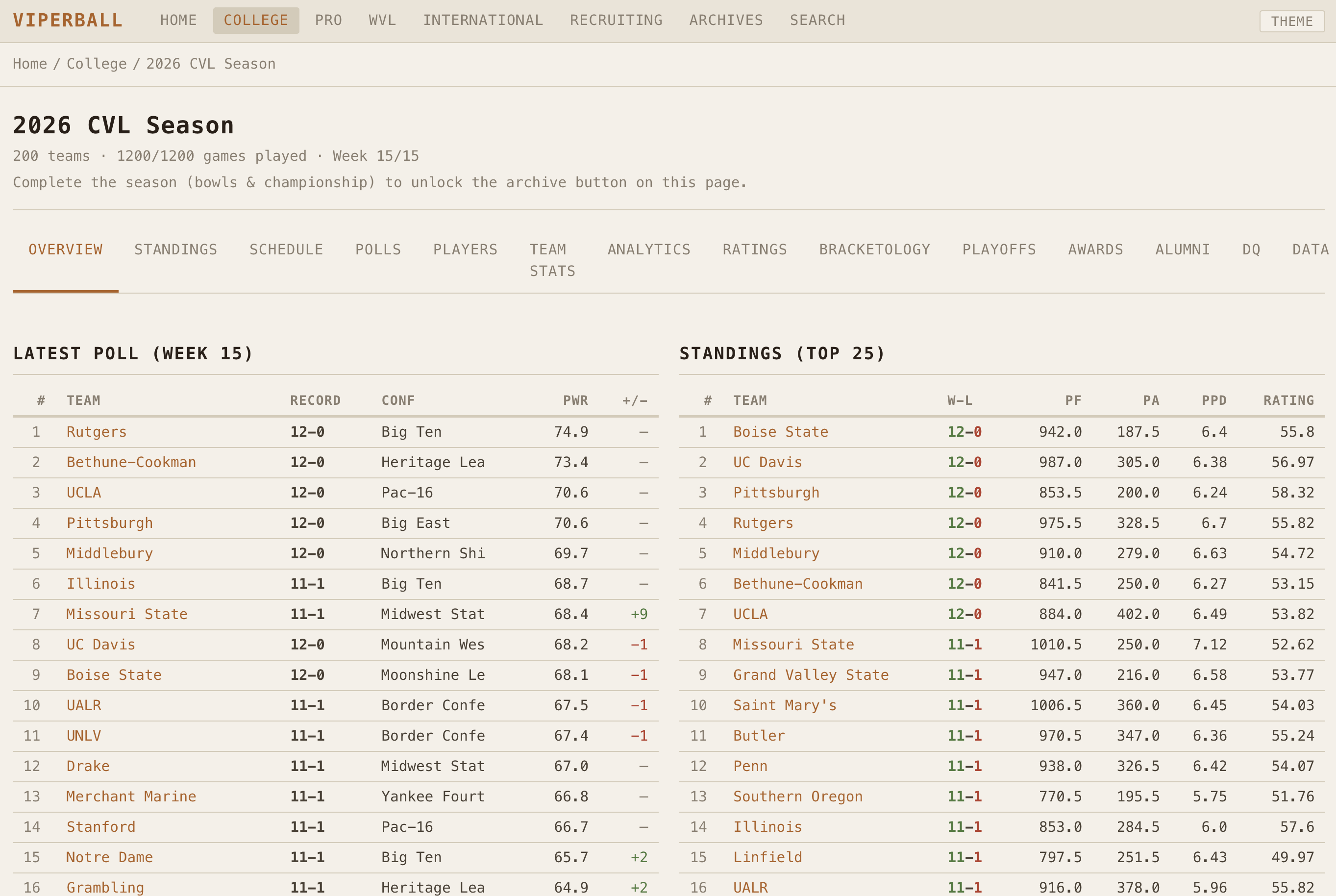Open Merchant Marine team link
Screen dimensions: 1336x896
(131, 796)
